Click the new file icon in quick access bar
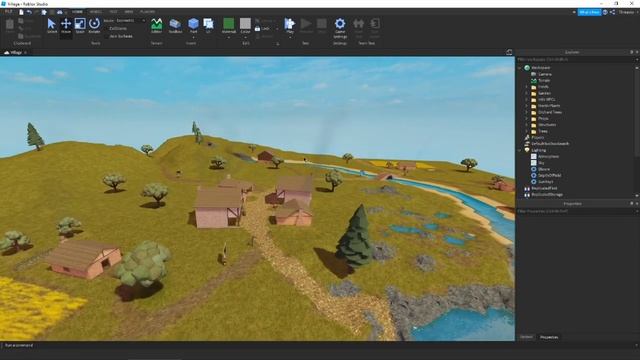This screenshot has height=360, width=640. pos(21,12)
